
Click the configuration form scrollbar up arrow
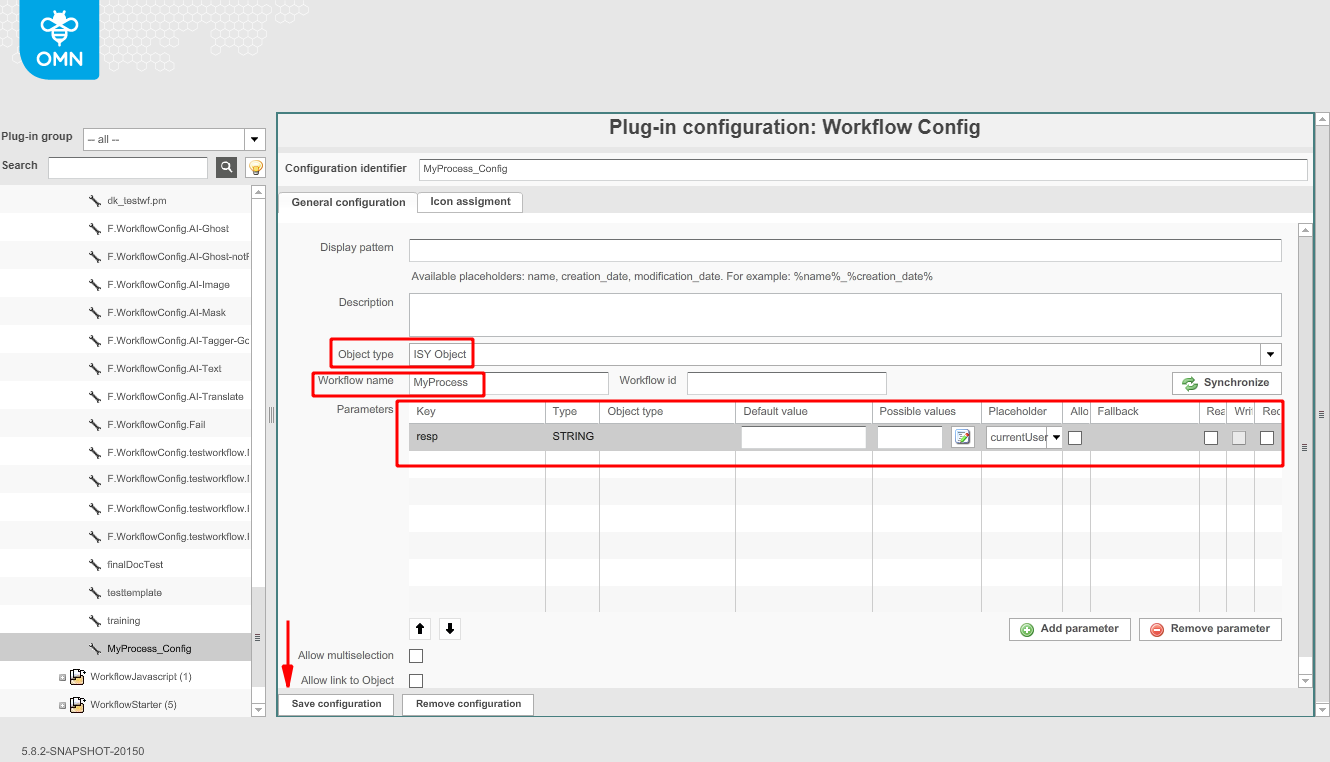pos(1305,230)
